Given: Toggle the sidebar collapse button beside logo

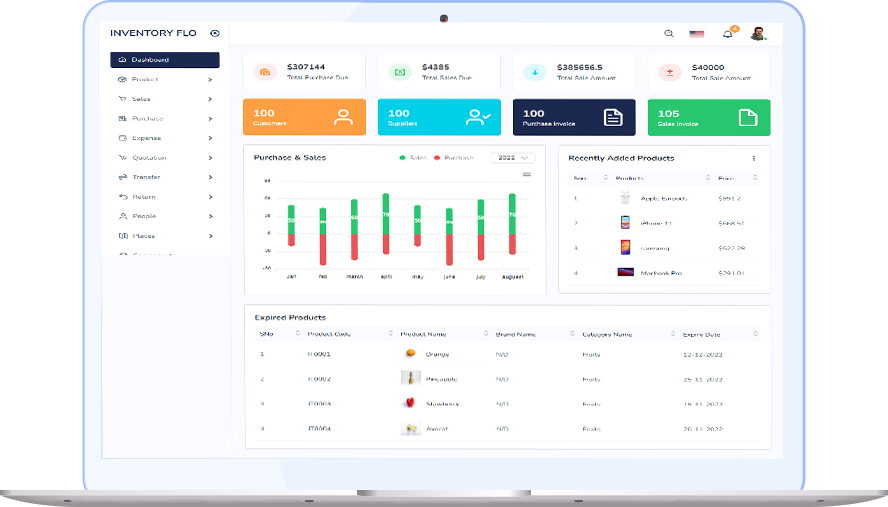Looking at the screenshot, I should pyautogui.click(x=215, y=33).
